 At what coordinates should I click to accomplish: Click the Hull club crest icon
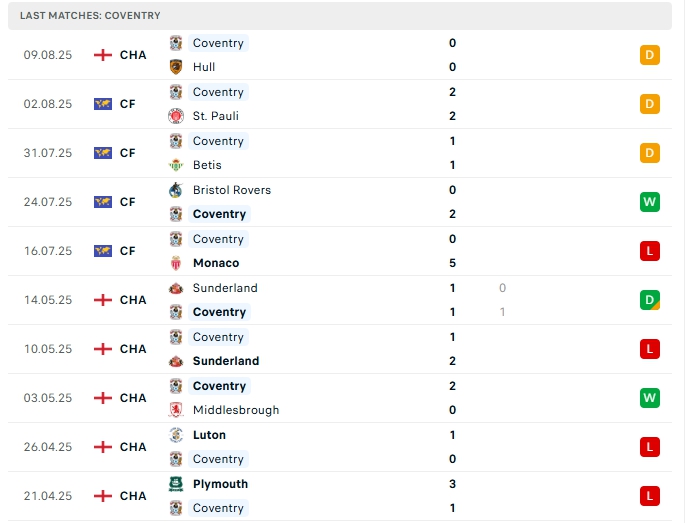point(176,67)
